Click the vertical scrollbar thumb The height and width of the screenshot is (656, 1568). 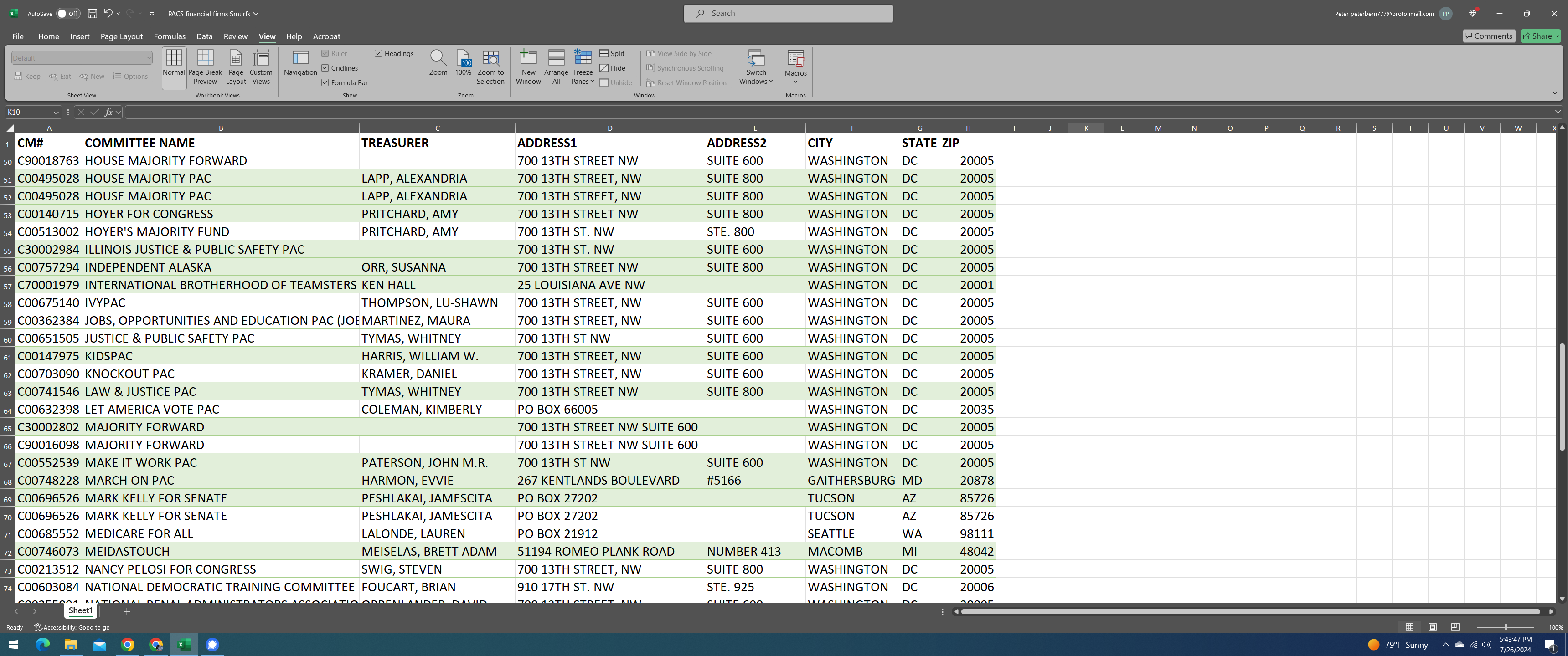tap(1562, 397)
